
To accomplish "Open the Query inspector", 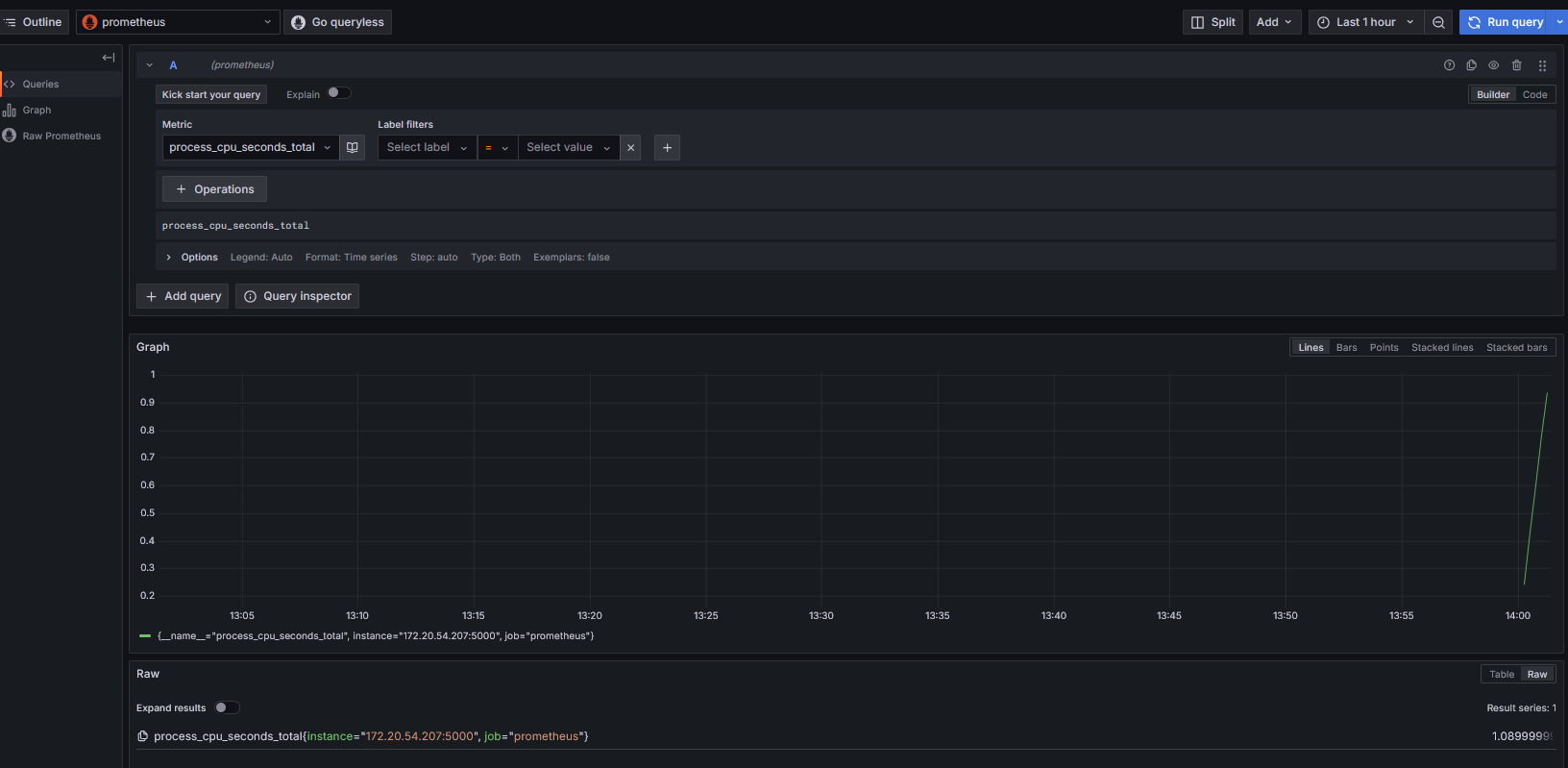I will [297, 296].
